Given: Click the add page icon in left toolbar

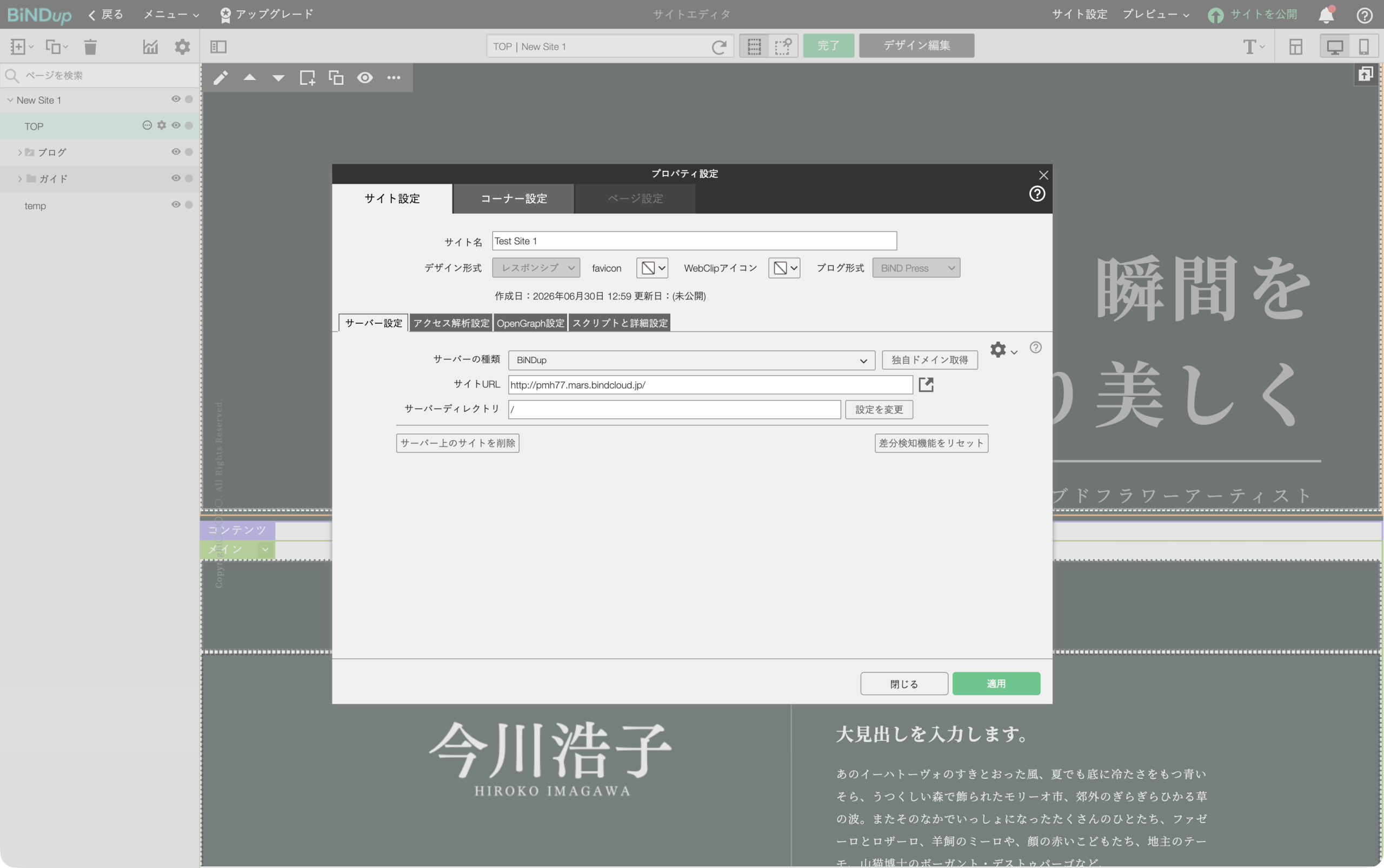Looking at the screenshot, I should [x=21, y=46].
